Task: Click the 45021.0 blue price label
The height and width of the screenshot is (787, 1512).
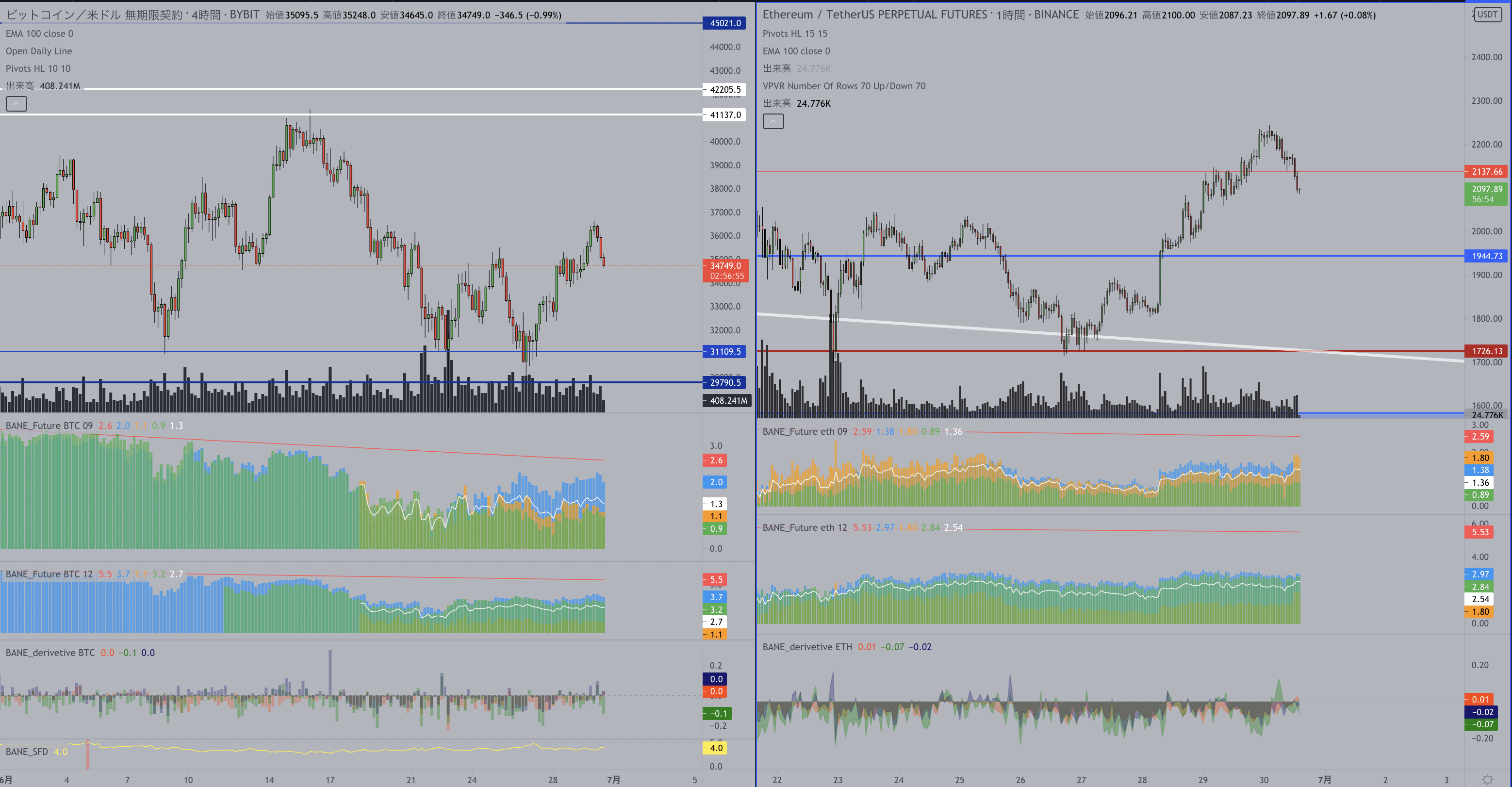Action: click(724, 23)
